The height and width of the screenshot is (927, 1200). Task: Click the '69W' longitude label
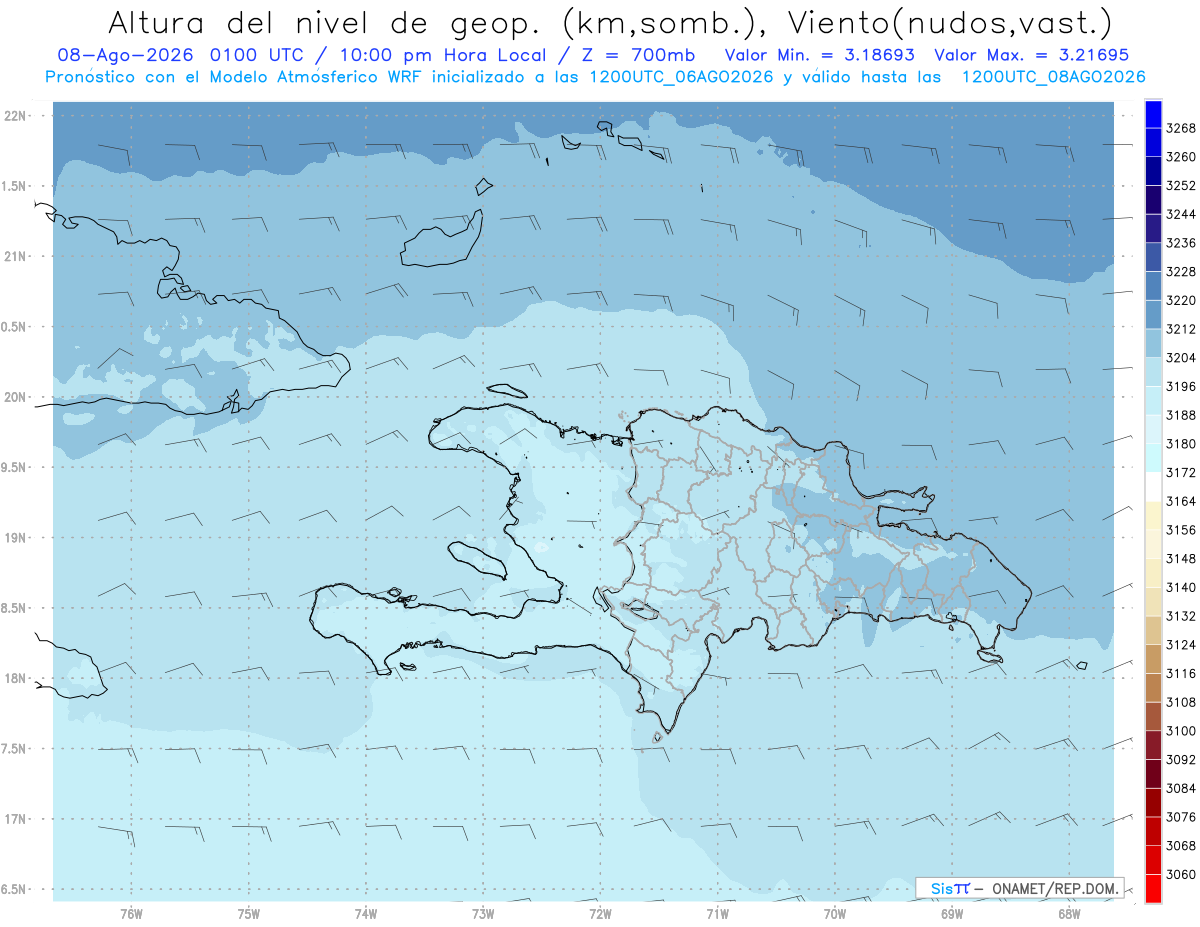952,913
